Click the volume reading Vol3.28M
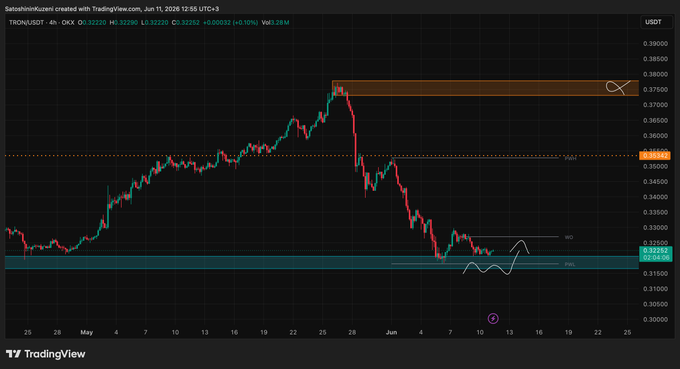This screenshot has height=369, width=680. pyautogui.click(x=275, y=23)
